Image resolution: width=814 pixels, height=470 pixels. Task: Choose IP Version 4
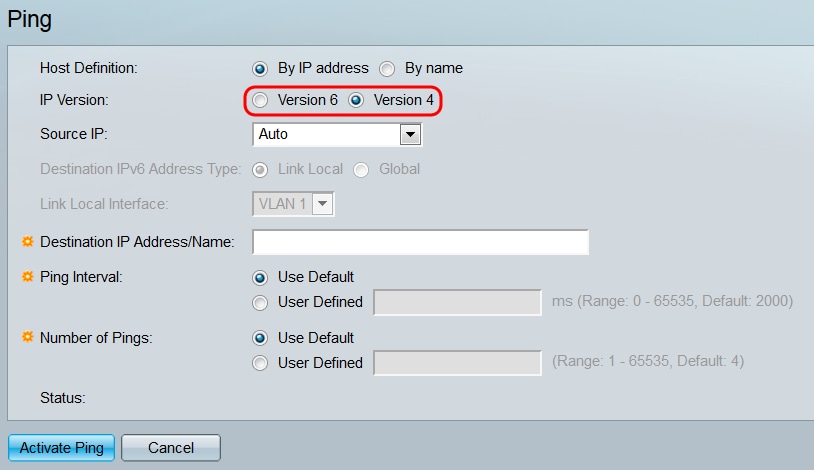click(356, 100)
